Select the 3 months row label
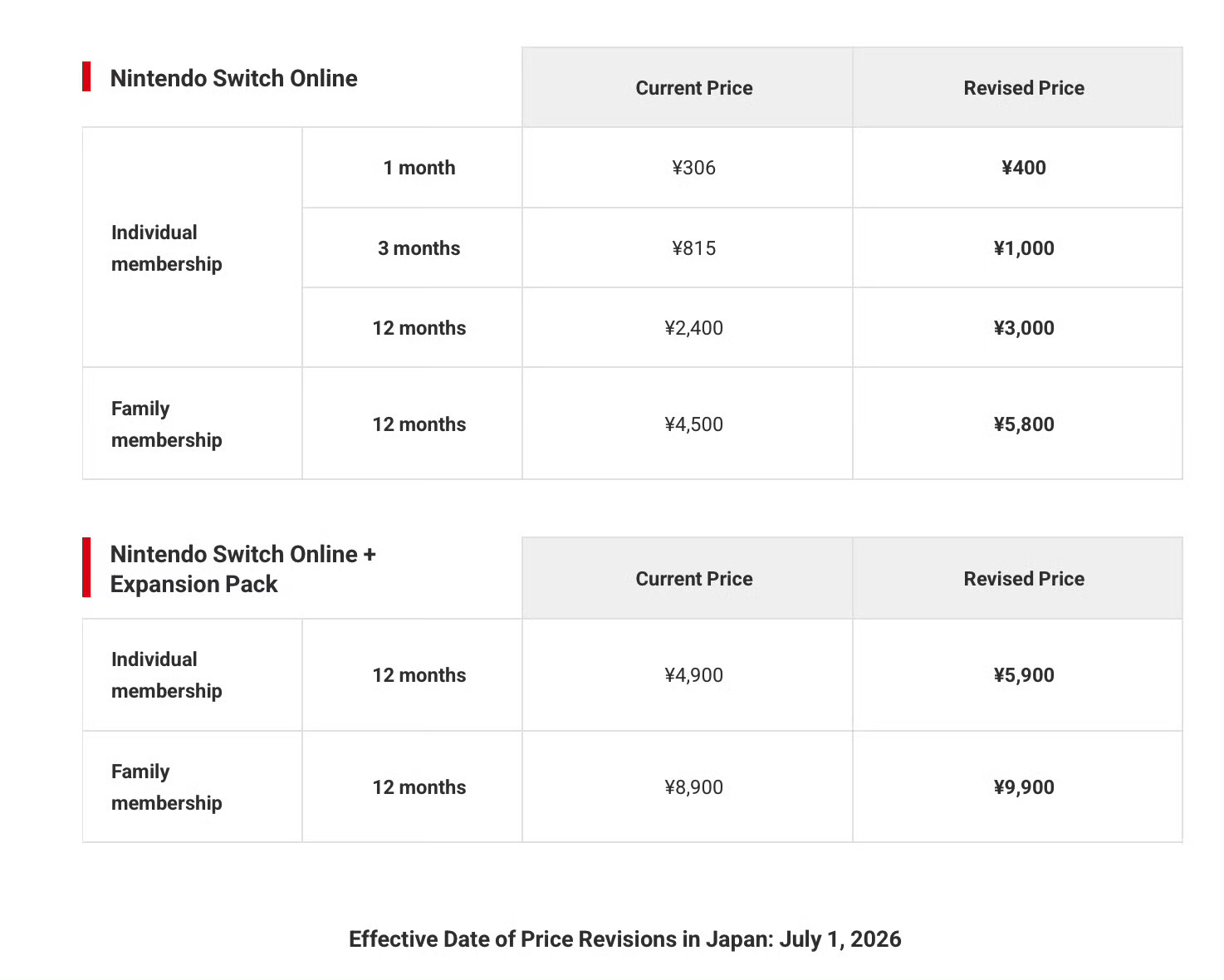 click(419, 248)
